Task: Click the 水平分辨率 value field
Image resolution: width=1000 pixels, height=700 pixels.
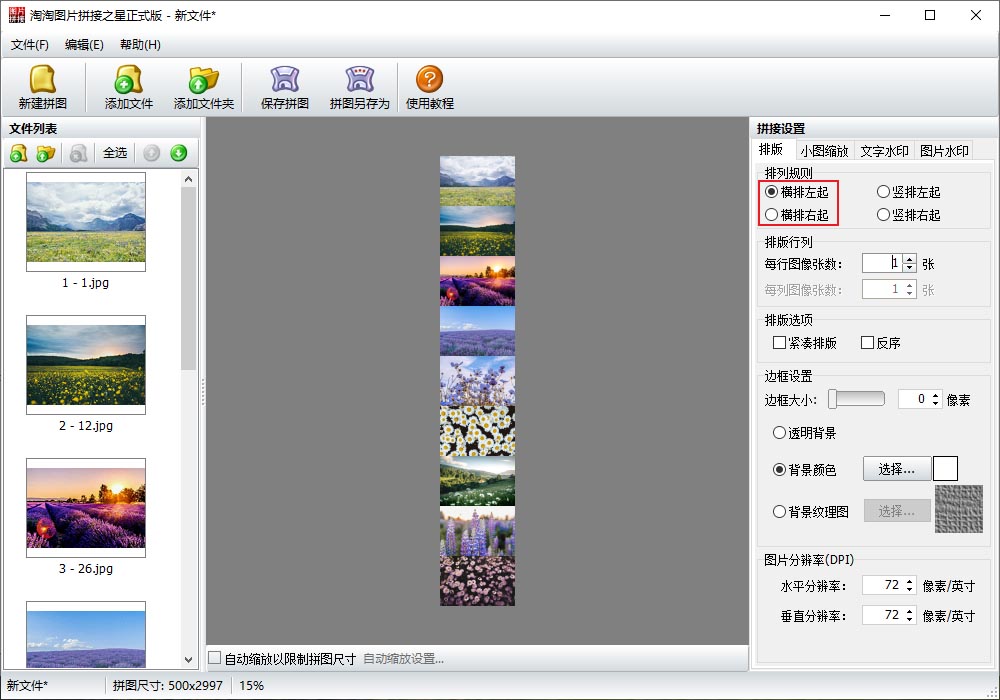Action: [x=883, y=585]
